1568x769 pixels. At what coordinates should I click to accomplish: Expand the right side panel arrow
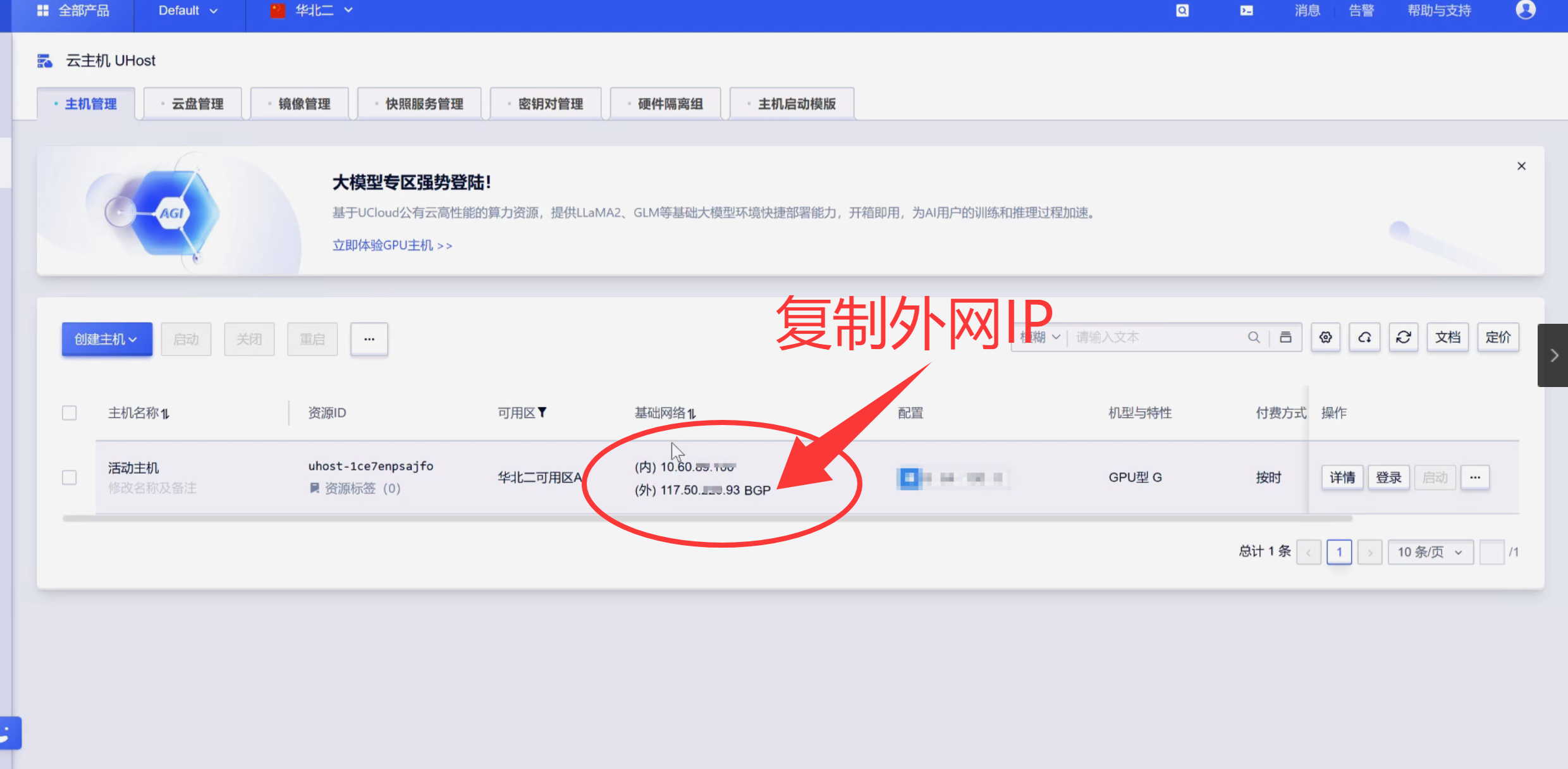[1553, 355]
